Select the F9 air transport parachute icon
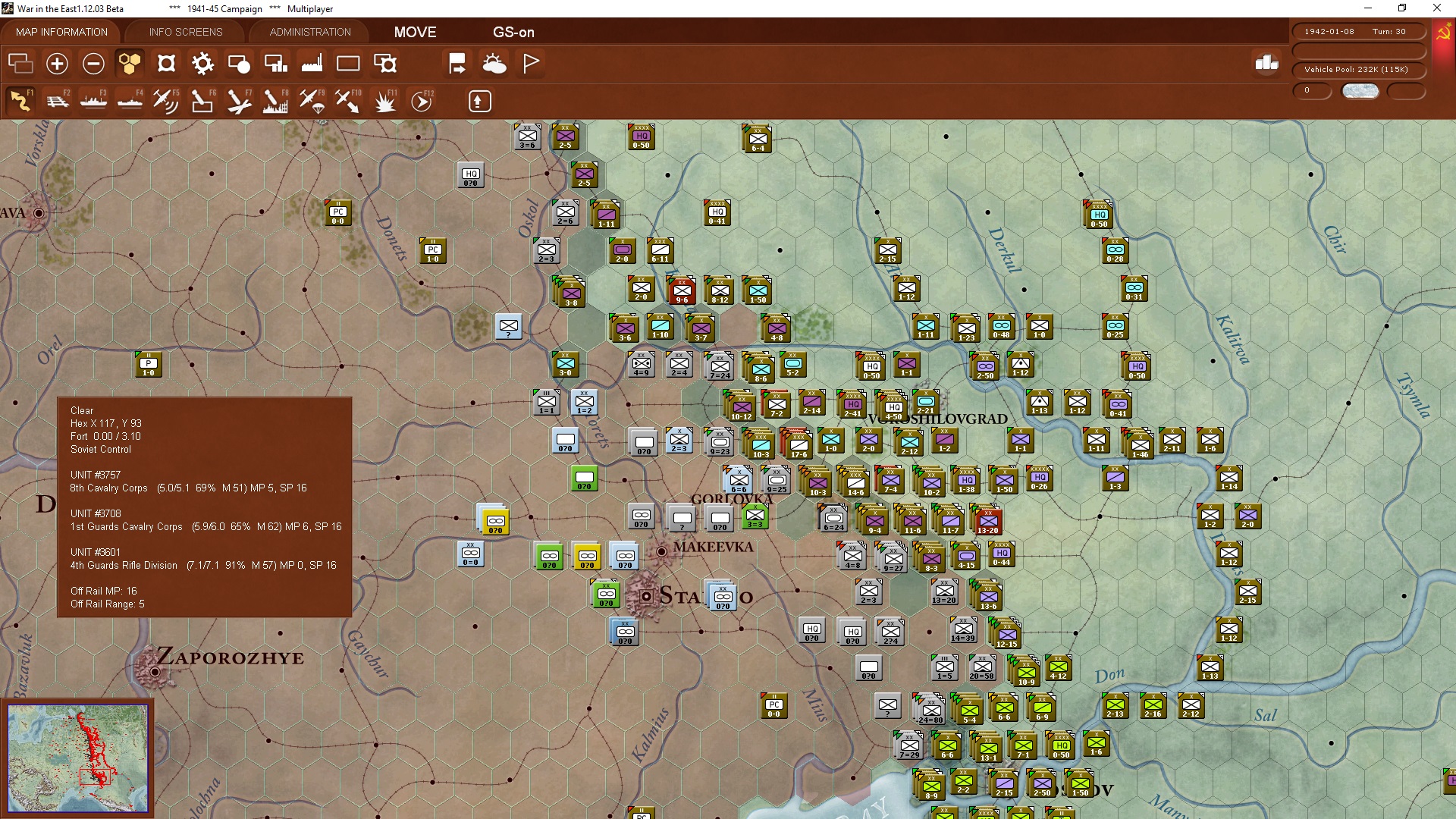The image size is (1456, 819). point(312,101)
